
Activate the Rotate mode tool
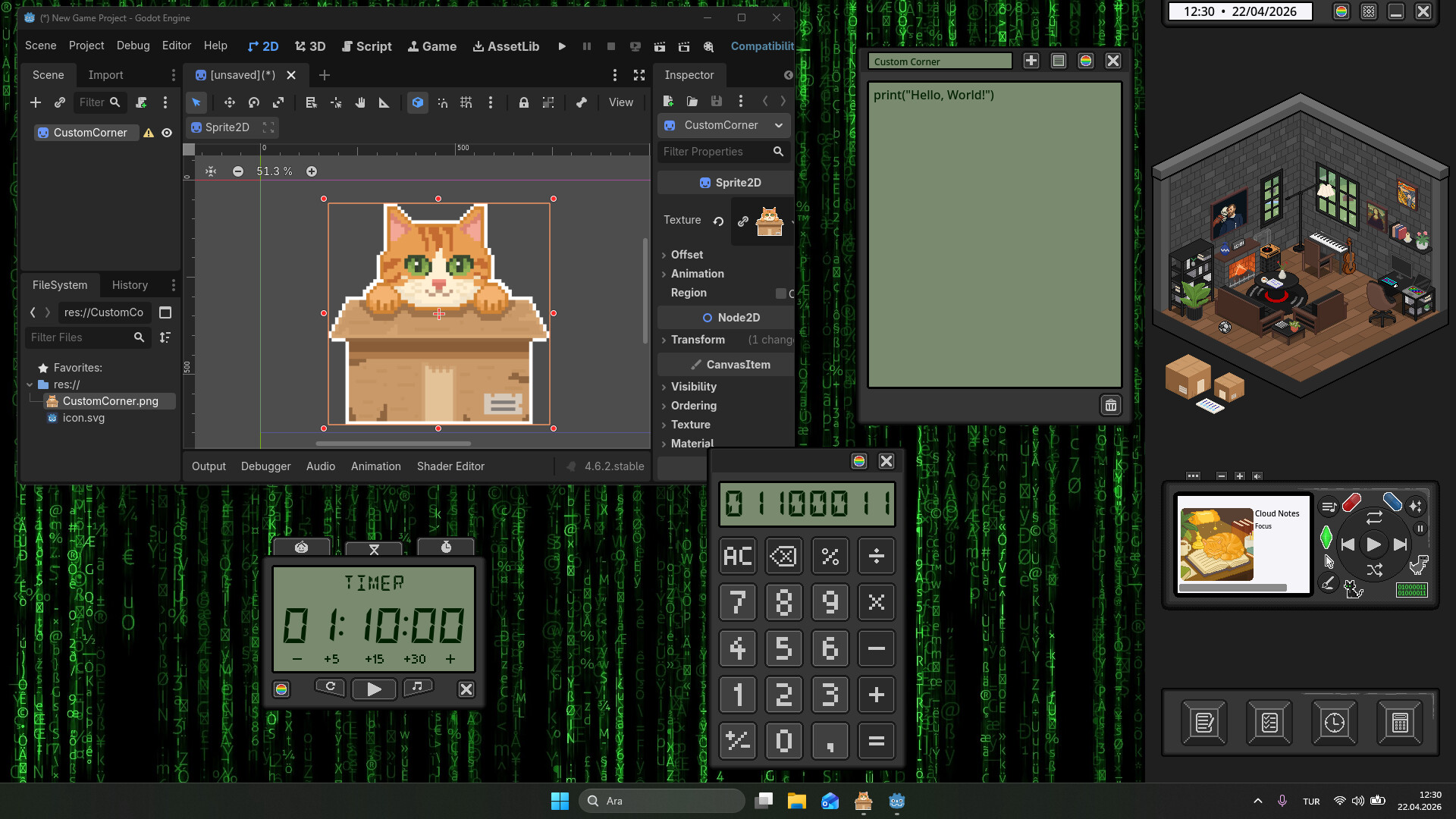[254, 102]
